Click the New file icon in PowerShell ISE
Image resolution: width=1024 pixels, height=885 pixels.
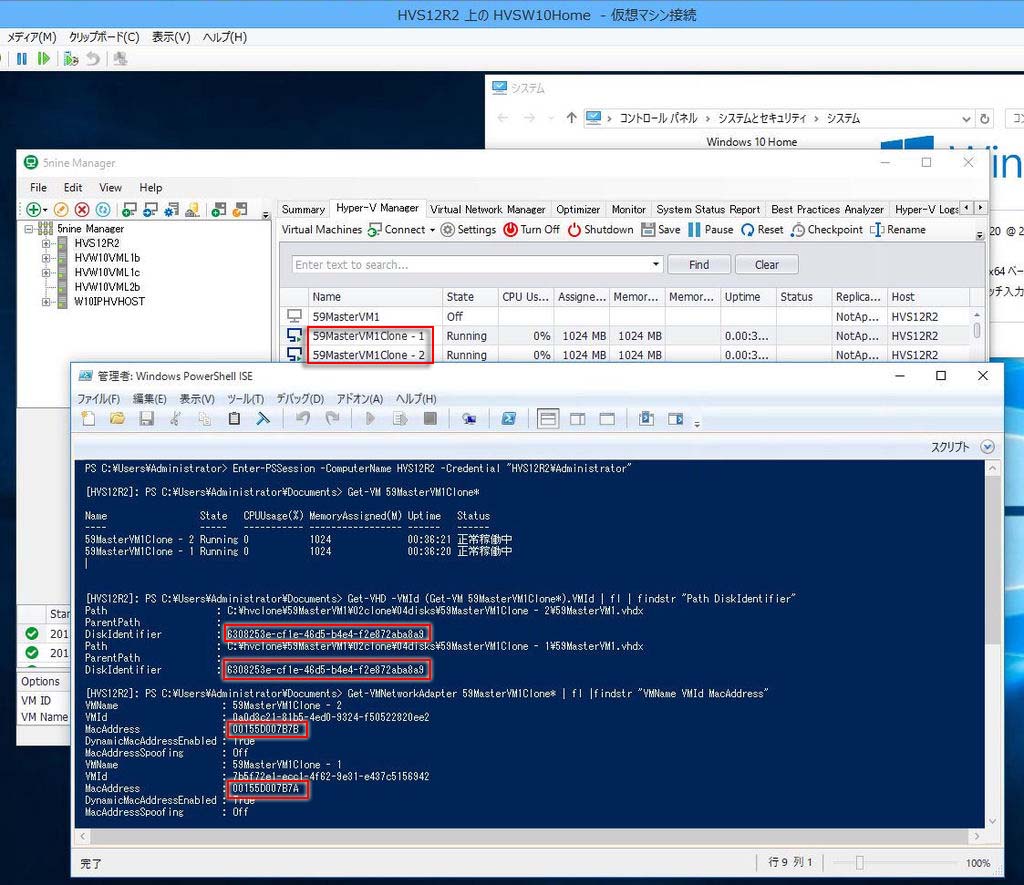click(x=88, y=419)
